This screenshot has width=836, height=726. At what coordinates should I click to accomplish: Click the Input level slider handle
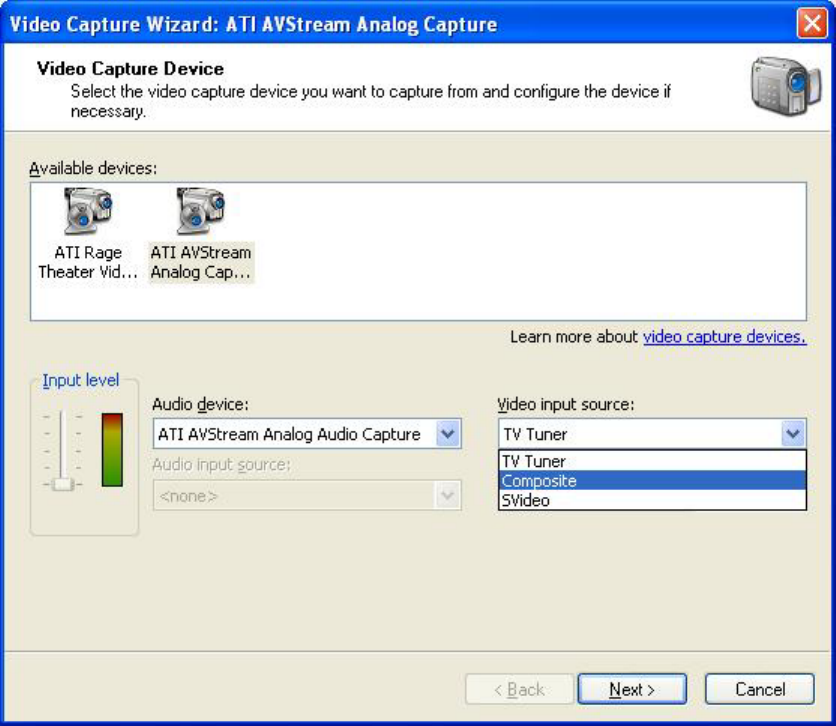click(63, 484)
